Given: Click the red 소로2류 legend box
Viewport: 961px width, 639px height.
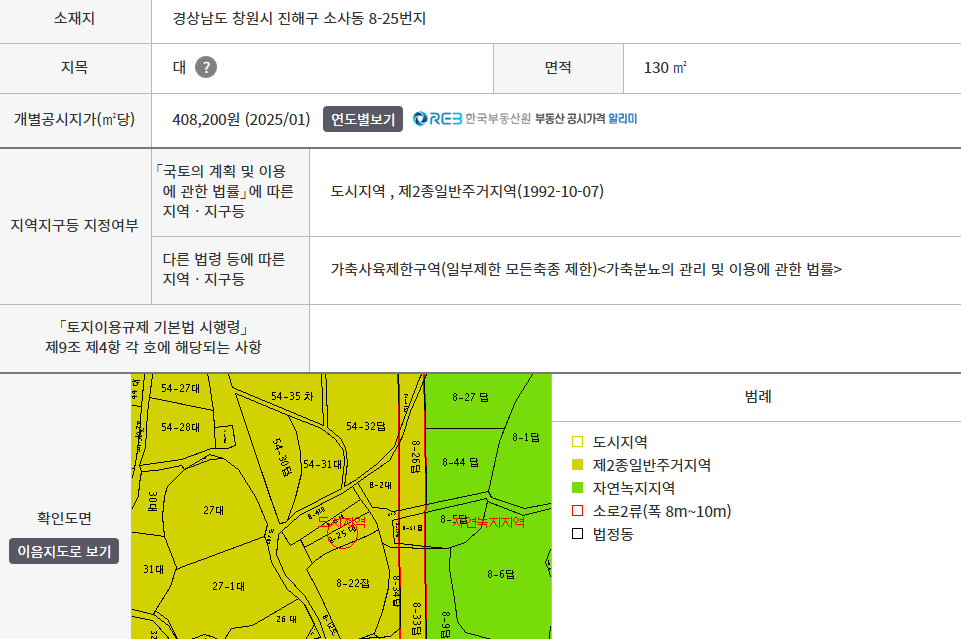Looking at the screenshot, I should (x=577, y=512).
